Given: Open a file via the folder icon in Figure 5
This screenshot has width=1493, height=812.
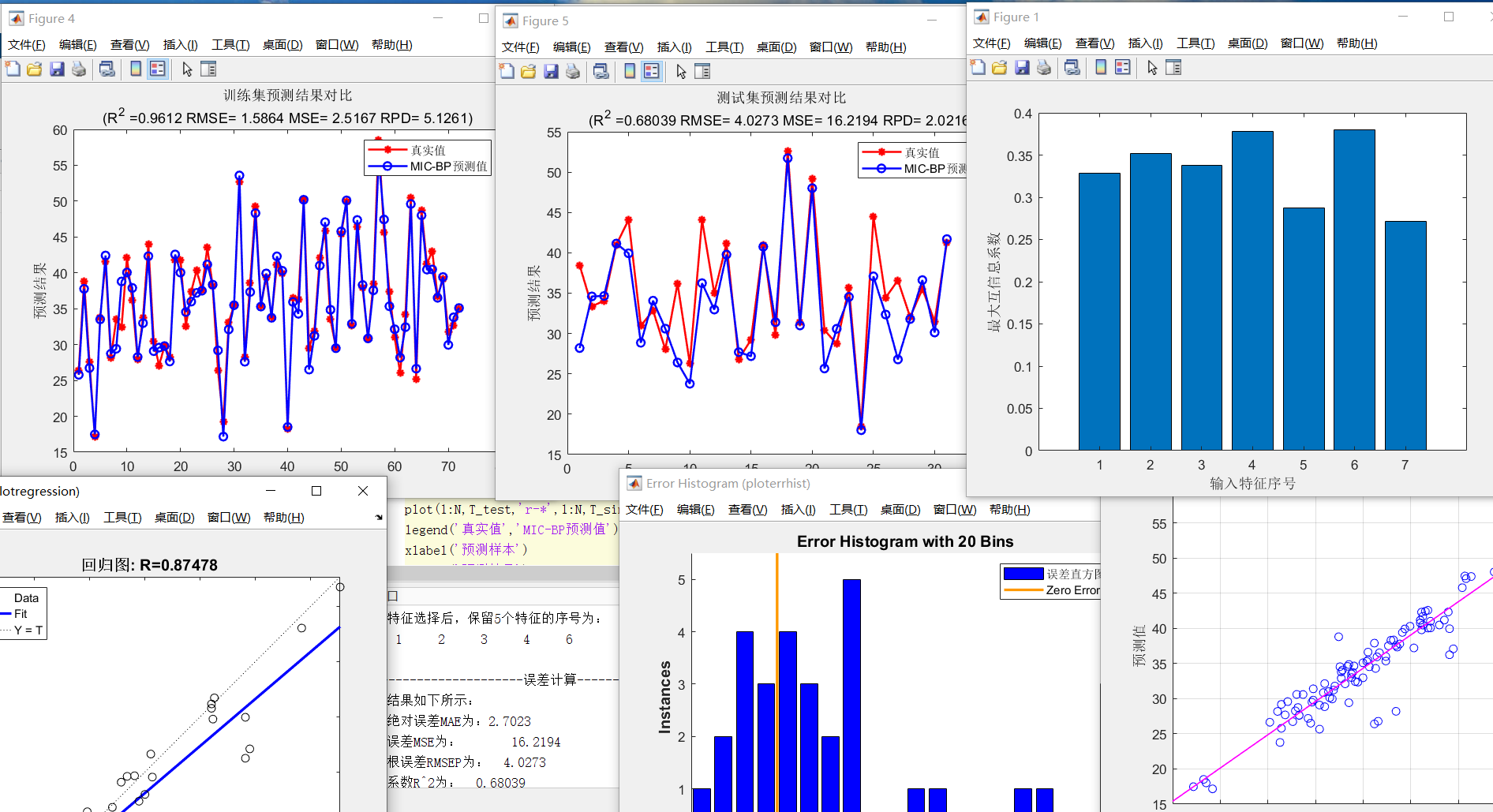Looking at the screenshot, I should pyautogui.click(x=528, y=71).
